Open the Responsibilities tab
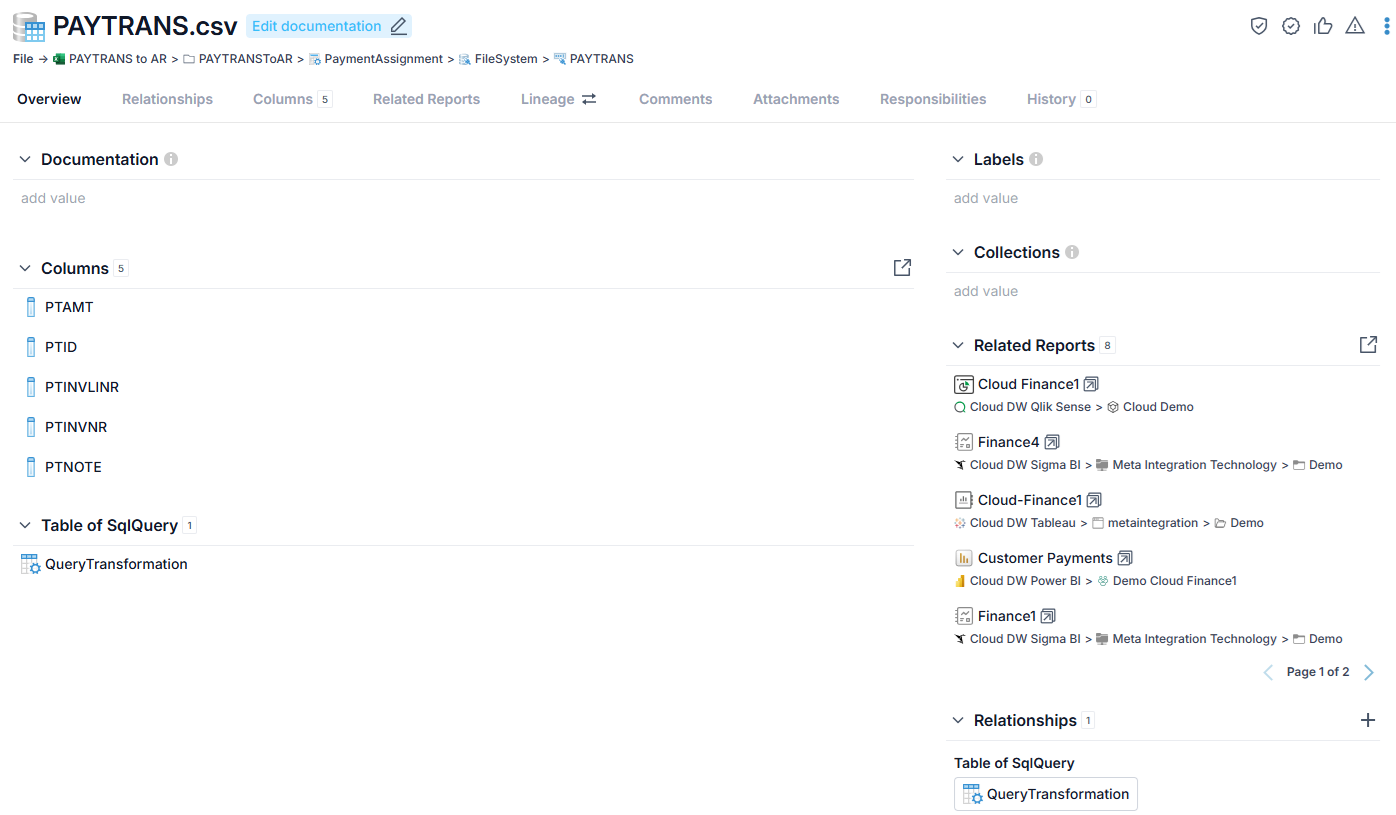The width and height of the screenshot is (1396, 815). click(x=933, y=99)
